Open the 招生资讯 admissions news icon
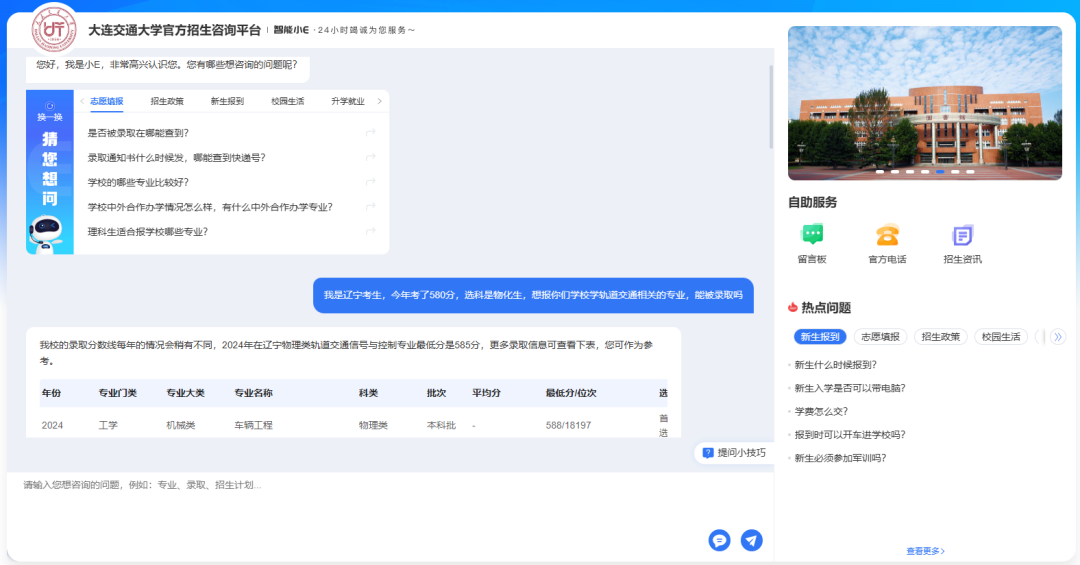1080x565 pixels. point(962,235)
